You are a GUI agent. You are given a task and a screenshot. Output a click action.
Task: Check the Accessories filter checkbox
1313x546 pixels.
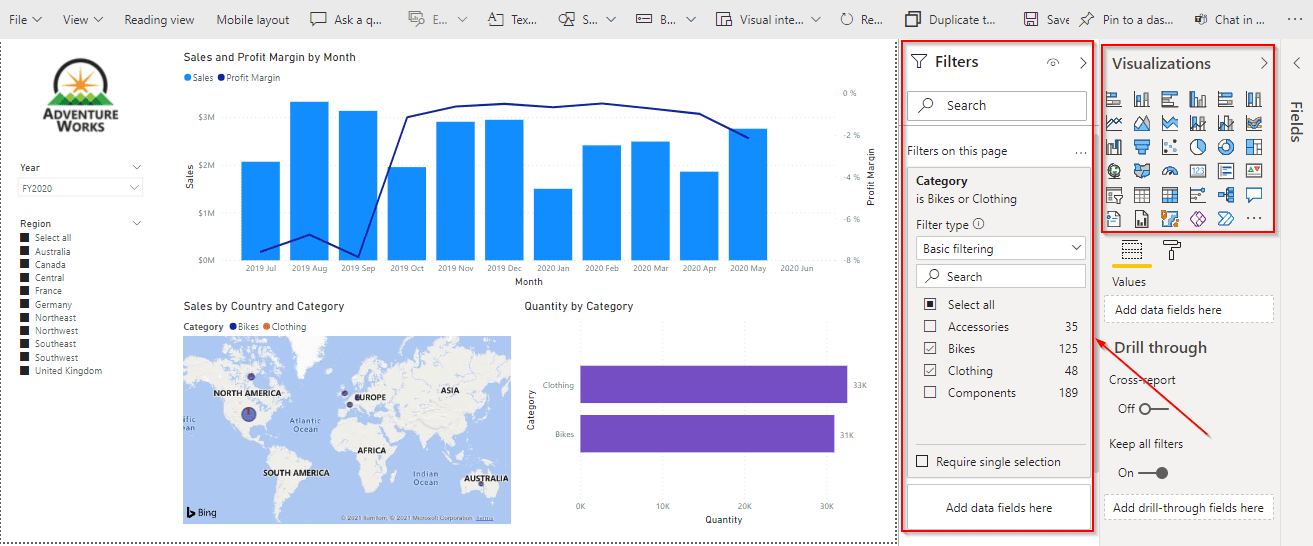click(930, 327)
